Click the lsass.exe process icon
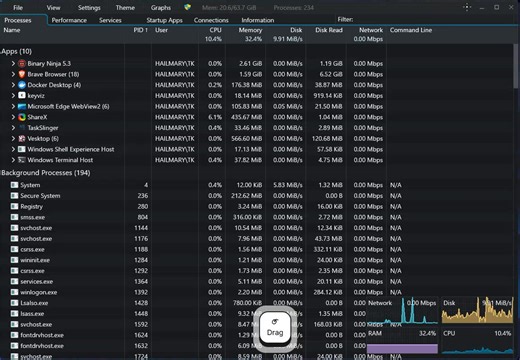The image size is (520, 360). point(14,313)
